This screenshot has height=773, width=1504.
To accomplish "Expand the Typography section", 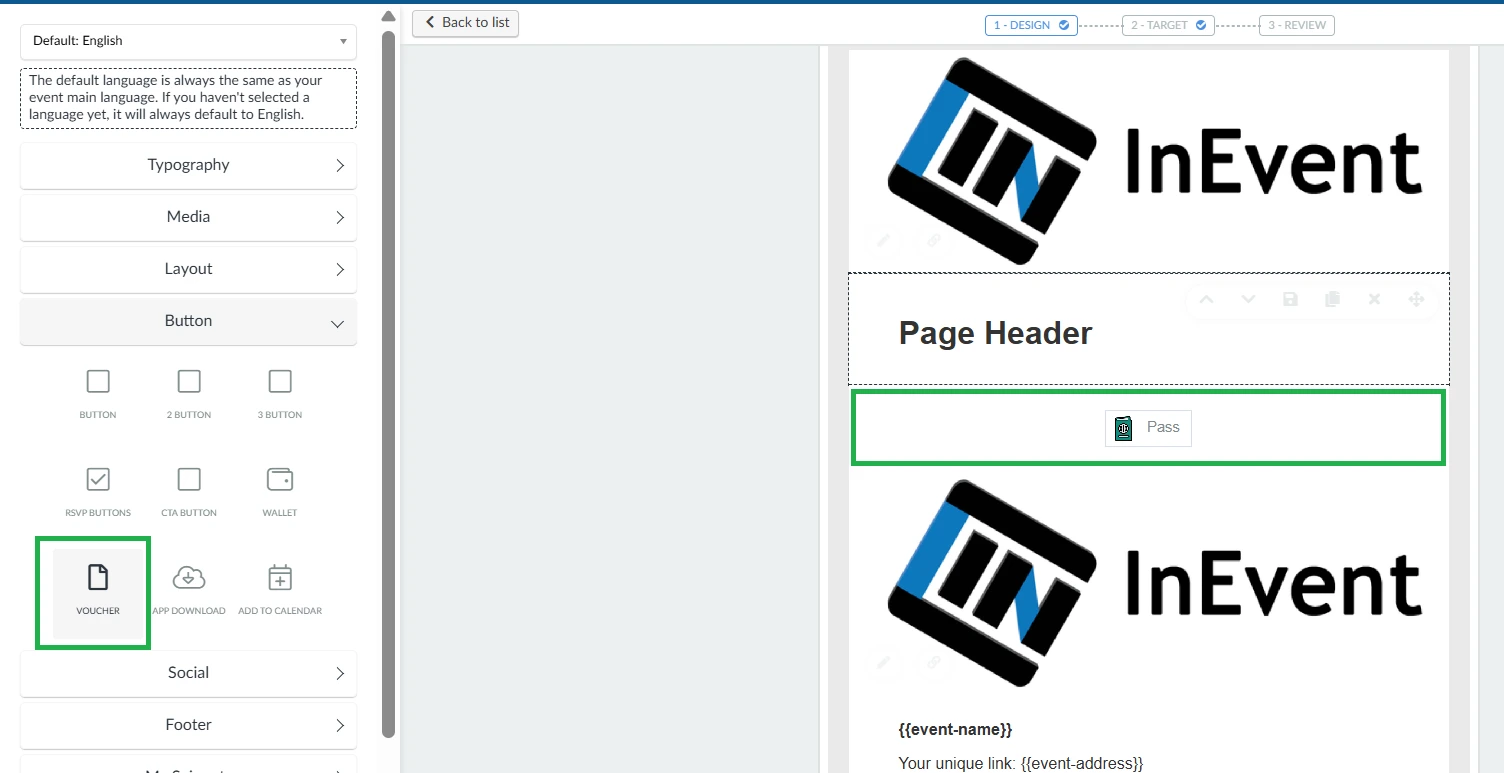I will 188,165.
